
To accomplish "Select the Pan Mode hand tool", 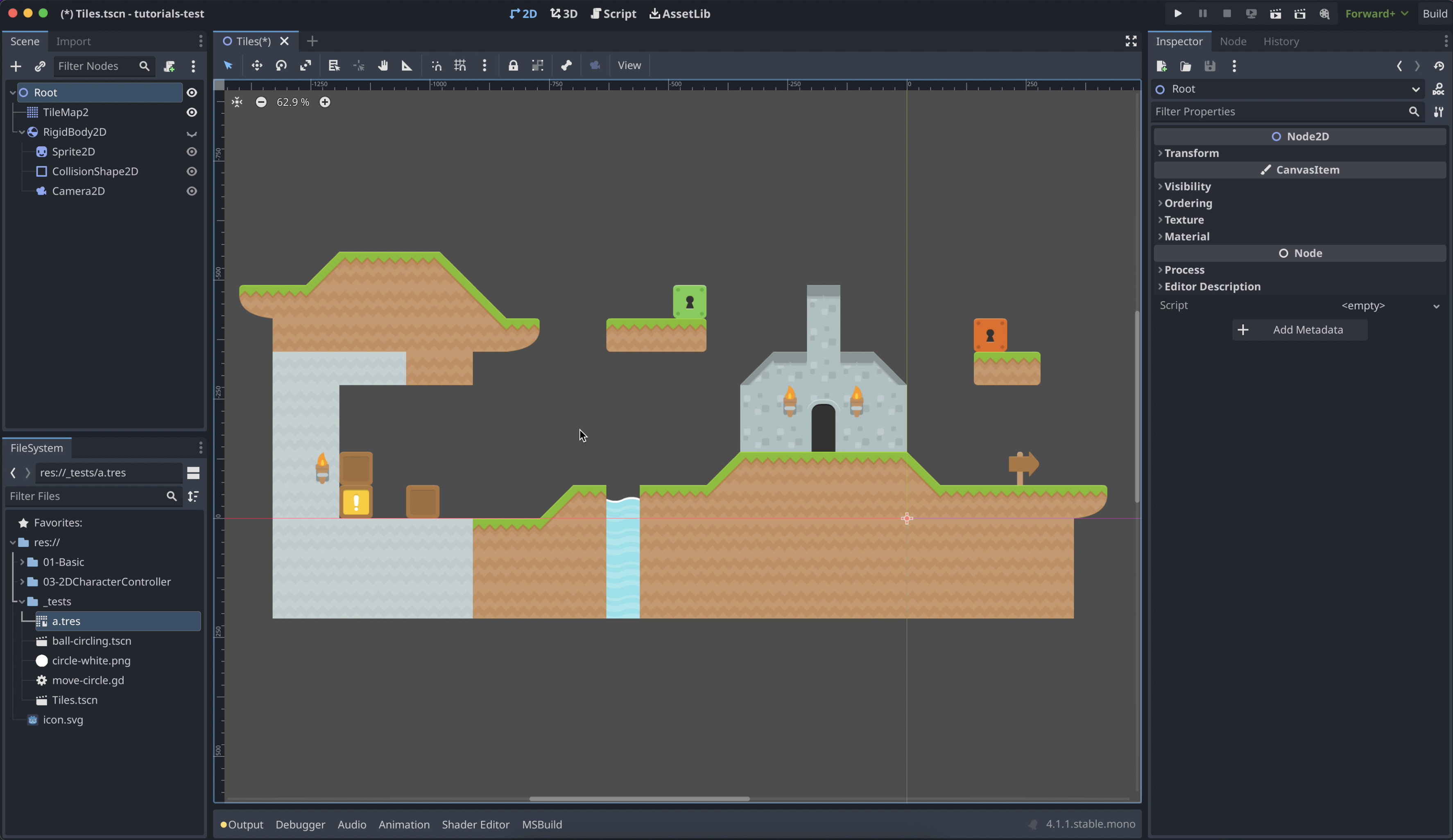I will pyautogui.click(x=383, y=66).
